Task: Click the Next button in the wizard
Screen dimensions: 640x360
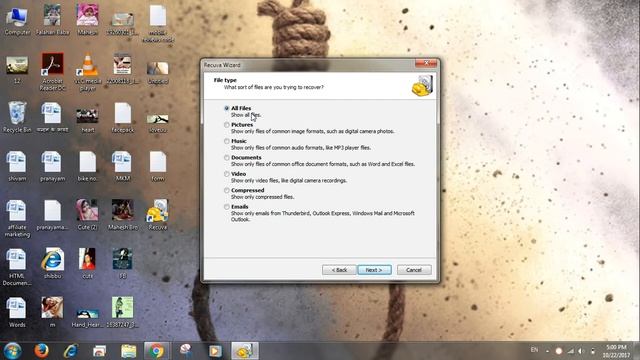Action: tap(374, 270)
